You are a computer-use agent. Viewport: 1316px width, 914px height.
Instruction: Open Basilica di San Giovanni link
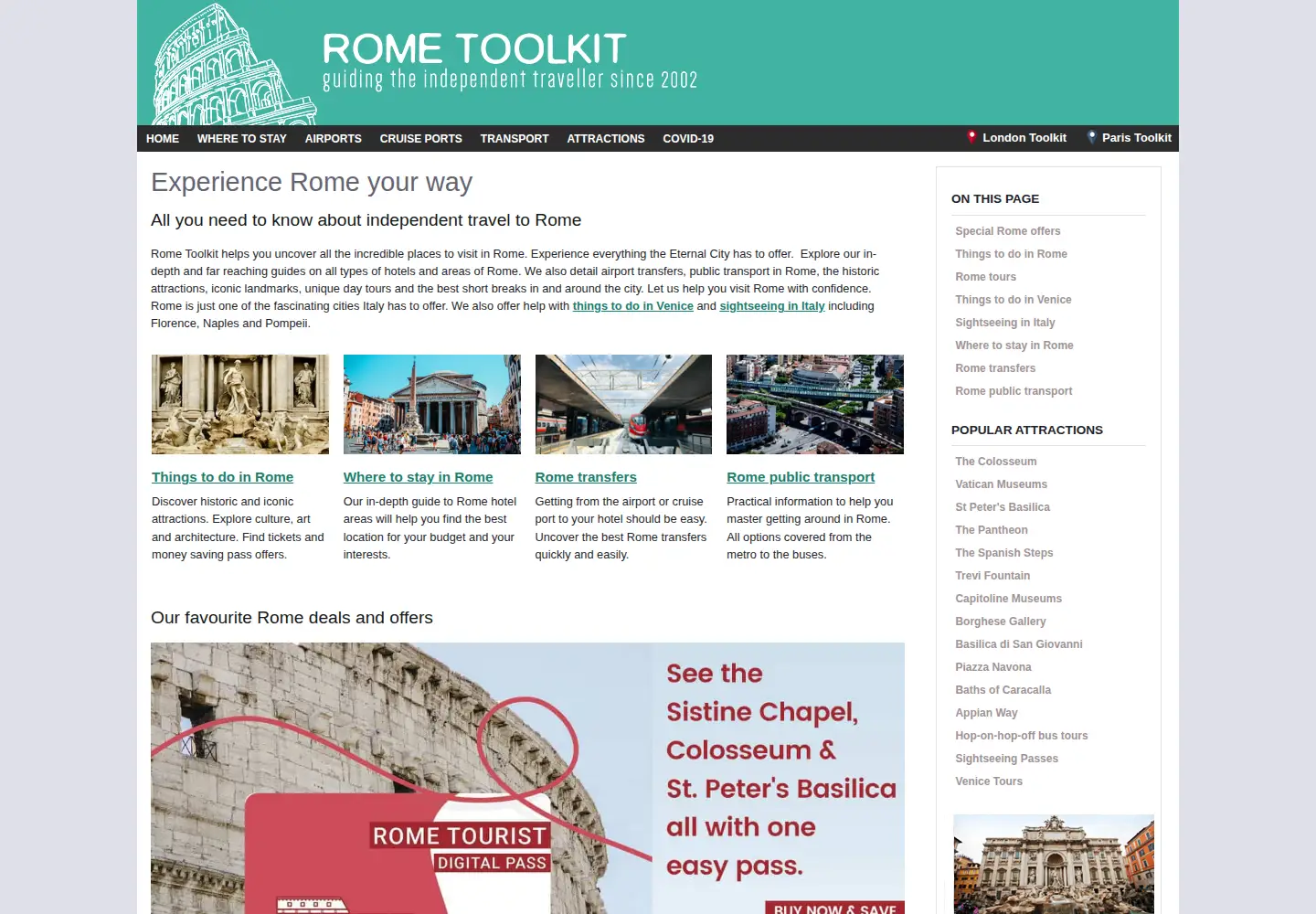[1019, 644]
